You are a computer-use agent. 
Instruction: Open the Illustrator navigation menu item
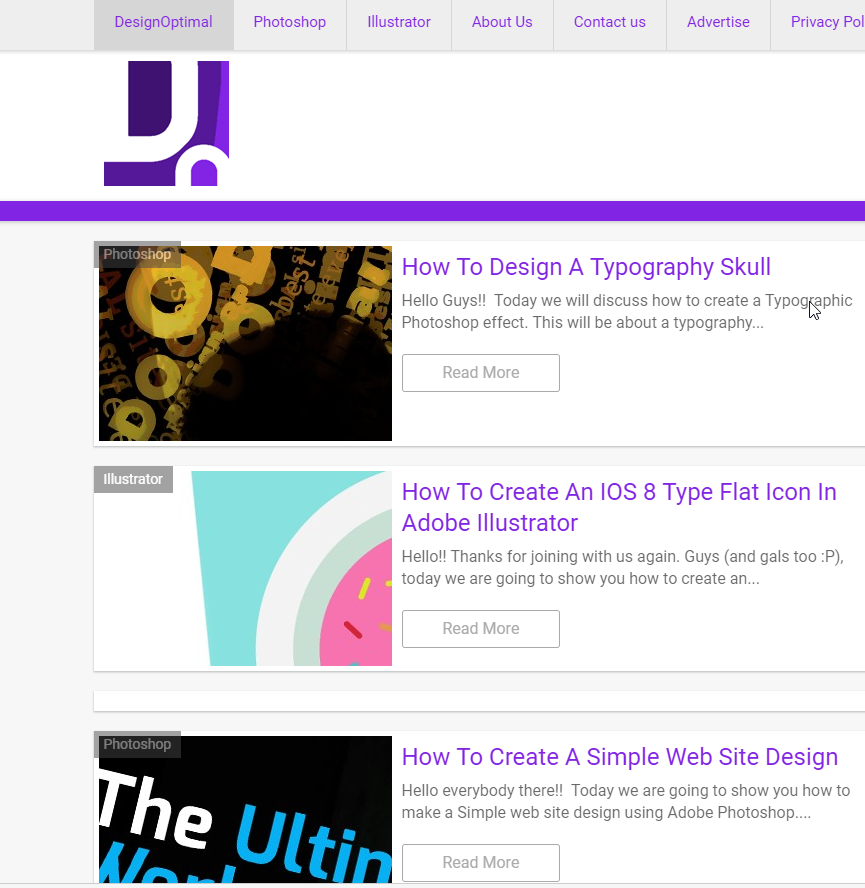tap(398, 22)
